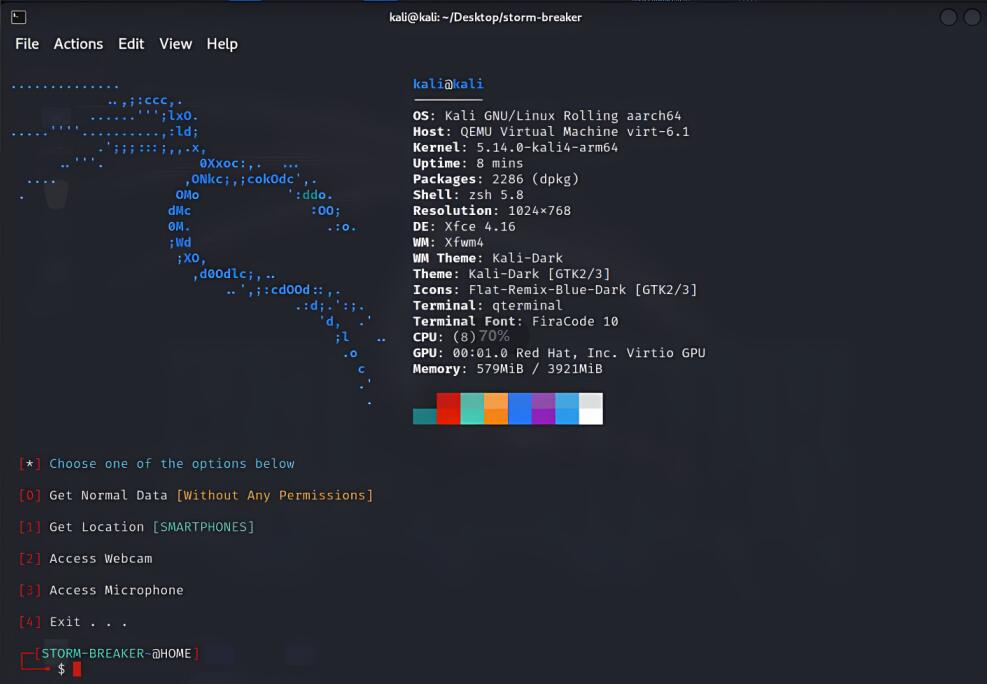Click the orange color block in neofetch palette
987x684 pixels.
coord(496,409)
